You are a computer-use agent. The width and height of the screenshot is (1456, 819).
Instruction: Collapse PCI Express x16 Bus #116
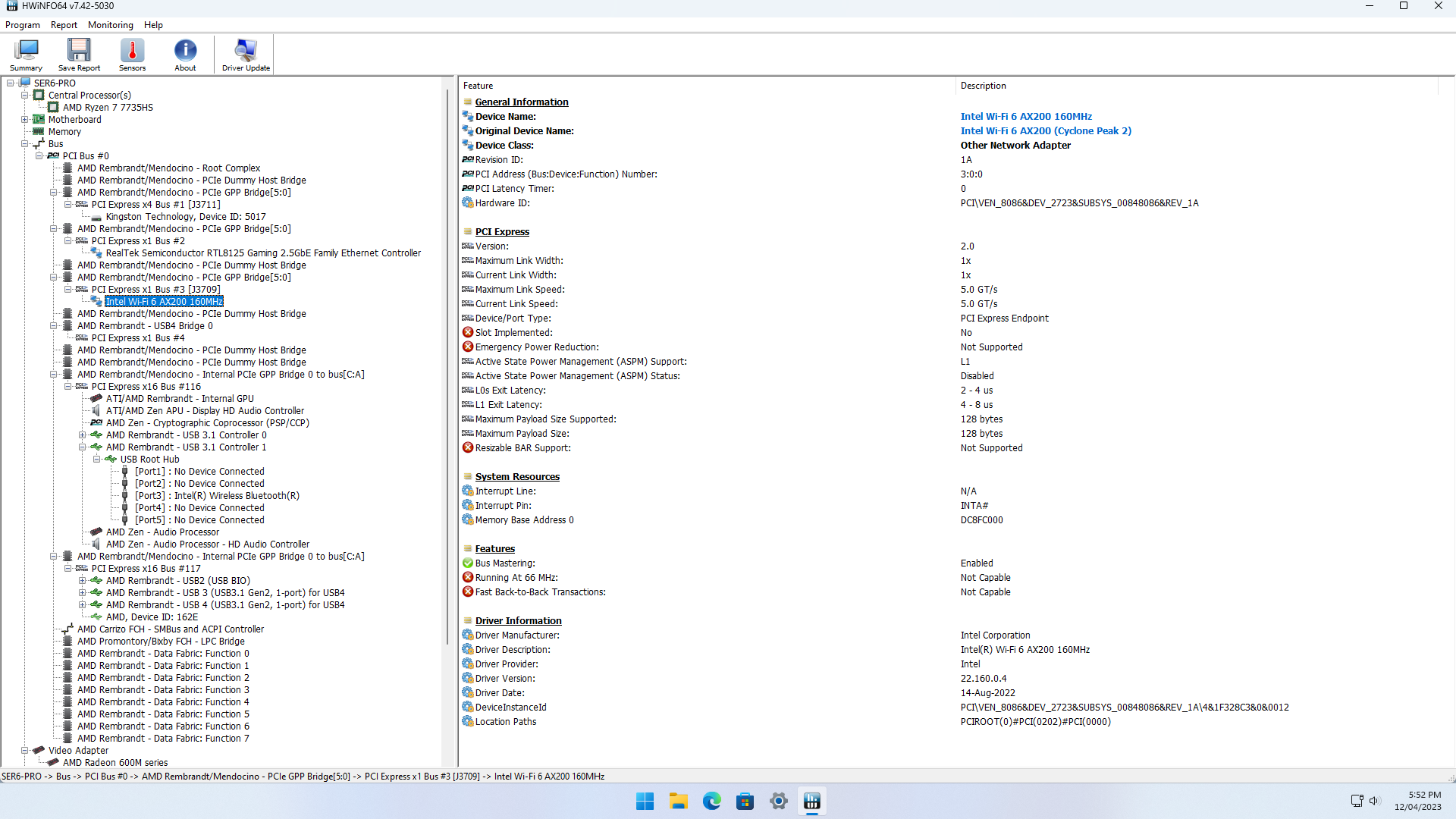tap(68, 387)
